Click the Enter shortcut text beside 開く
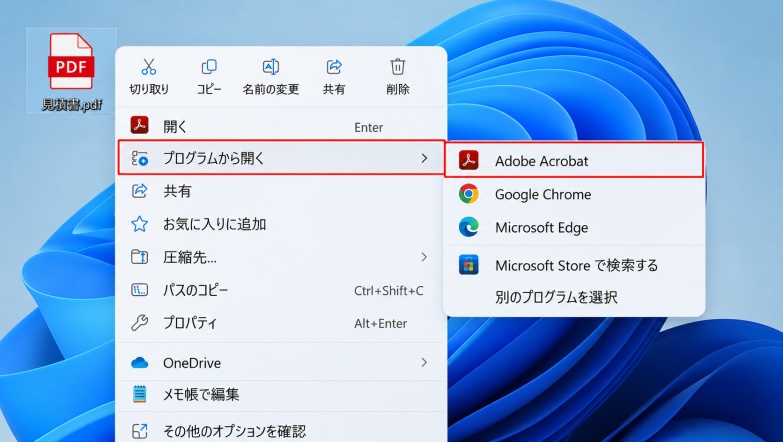The height and width of the screenshot is (442, 783). point(369,127)
